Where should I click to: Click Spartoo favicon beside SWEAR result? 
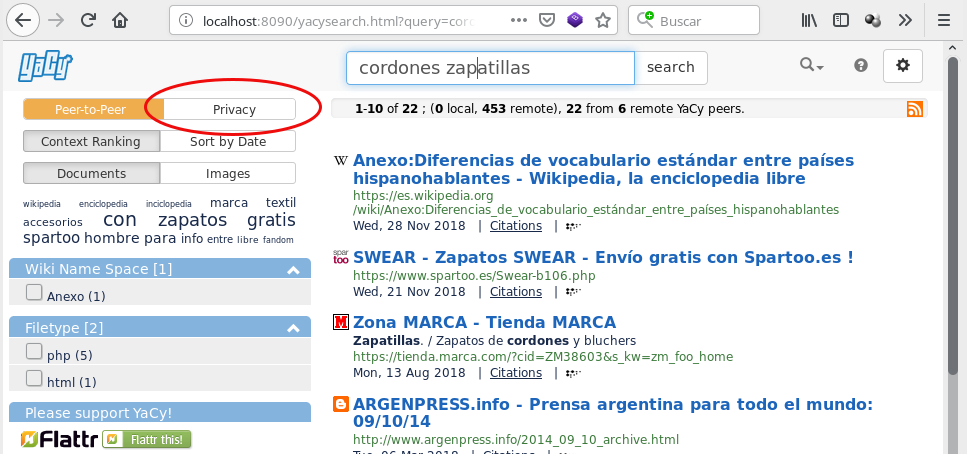click(x=340, y=257)
